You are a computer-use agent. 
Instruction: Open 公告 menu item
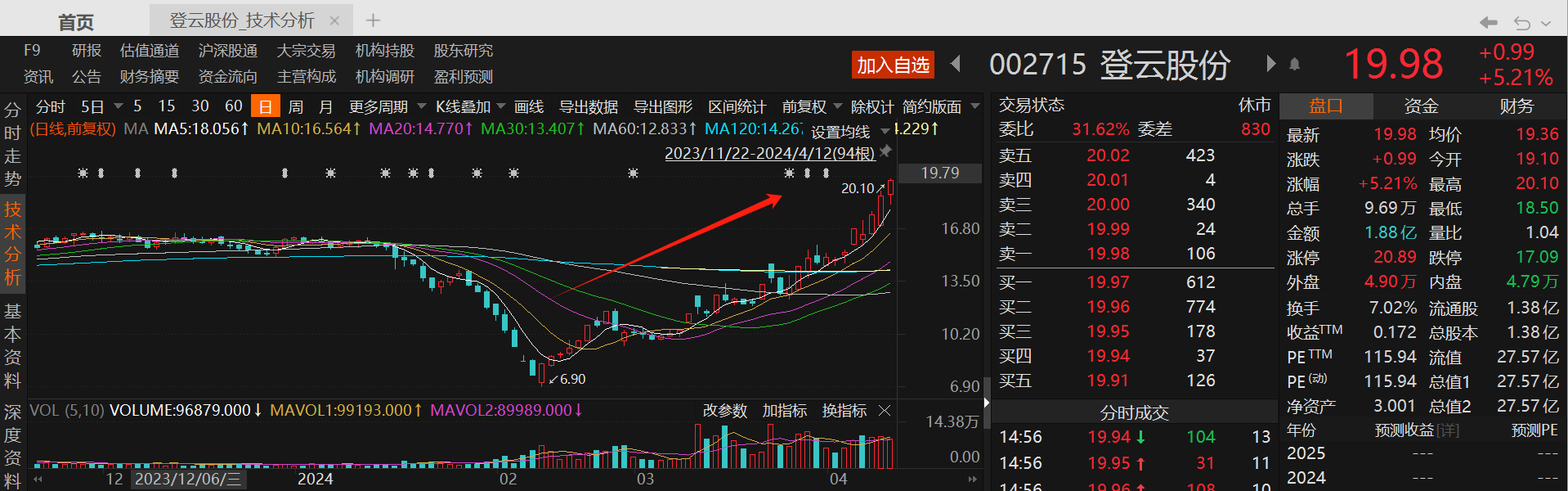(x=87, y=77)
